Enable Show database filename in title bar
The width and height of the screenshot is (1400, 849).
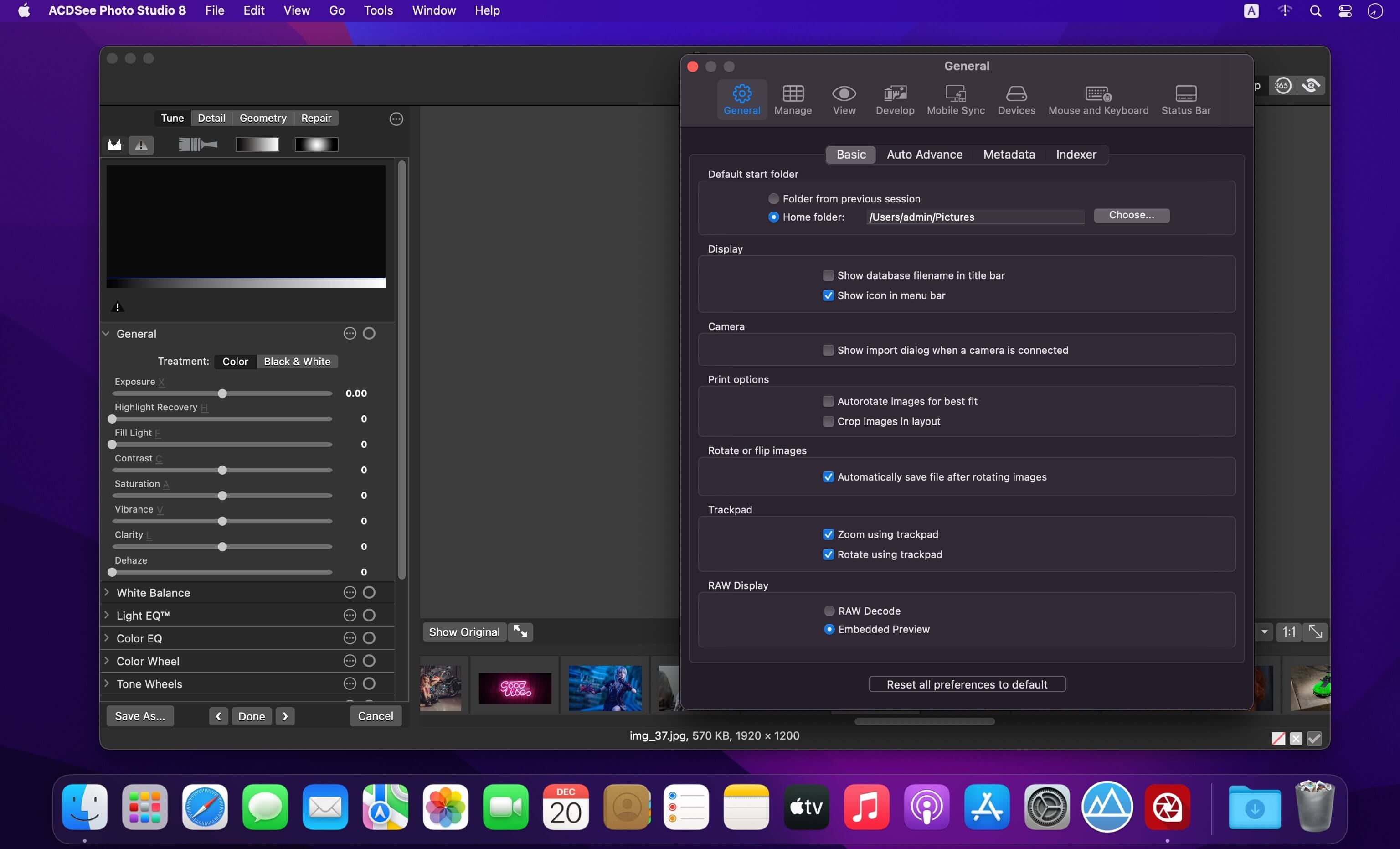tap(828, 275)
